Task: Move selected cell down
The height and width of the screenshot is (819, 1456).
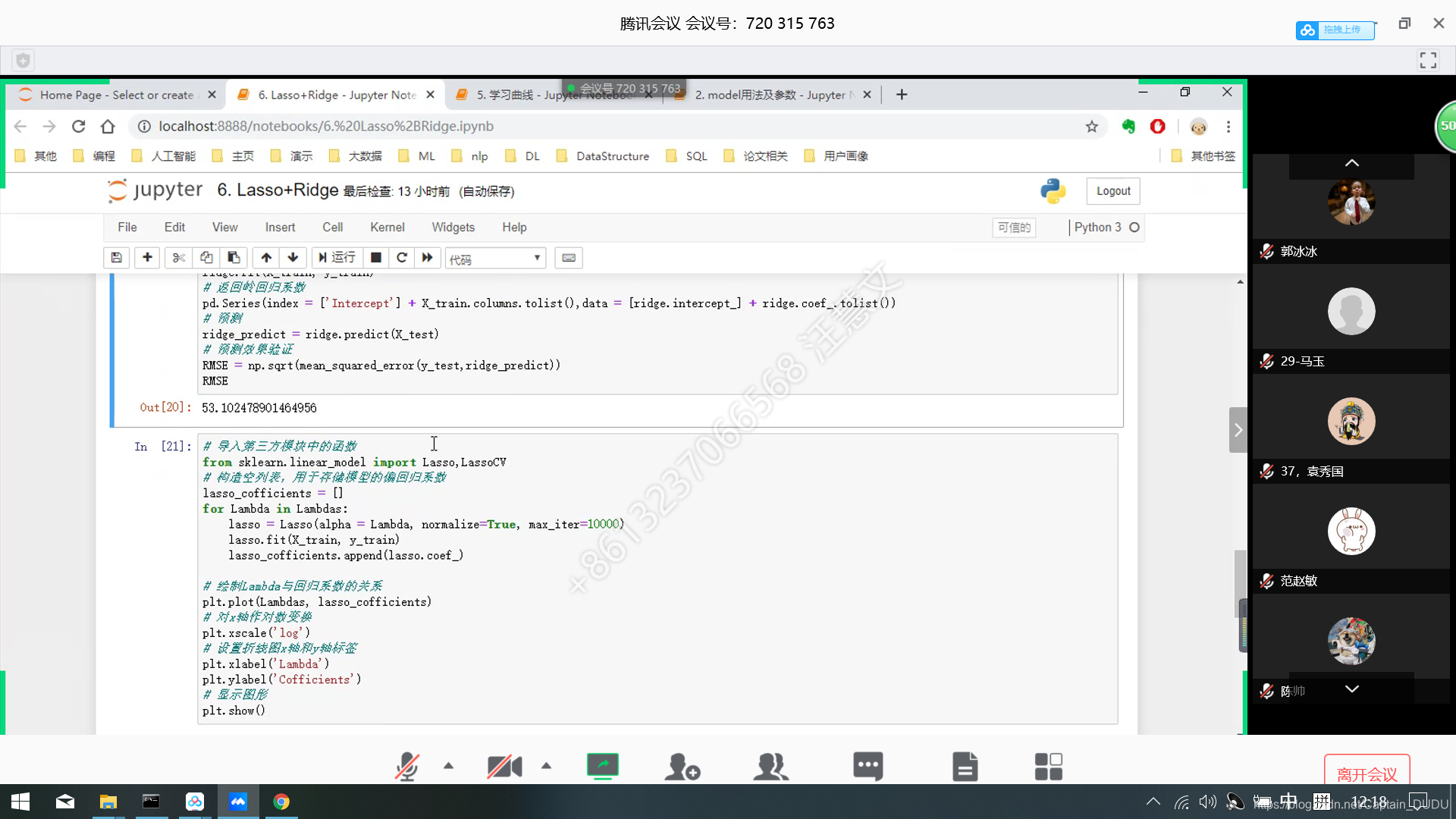Action: coord(293,258)
